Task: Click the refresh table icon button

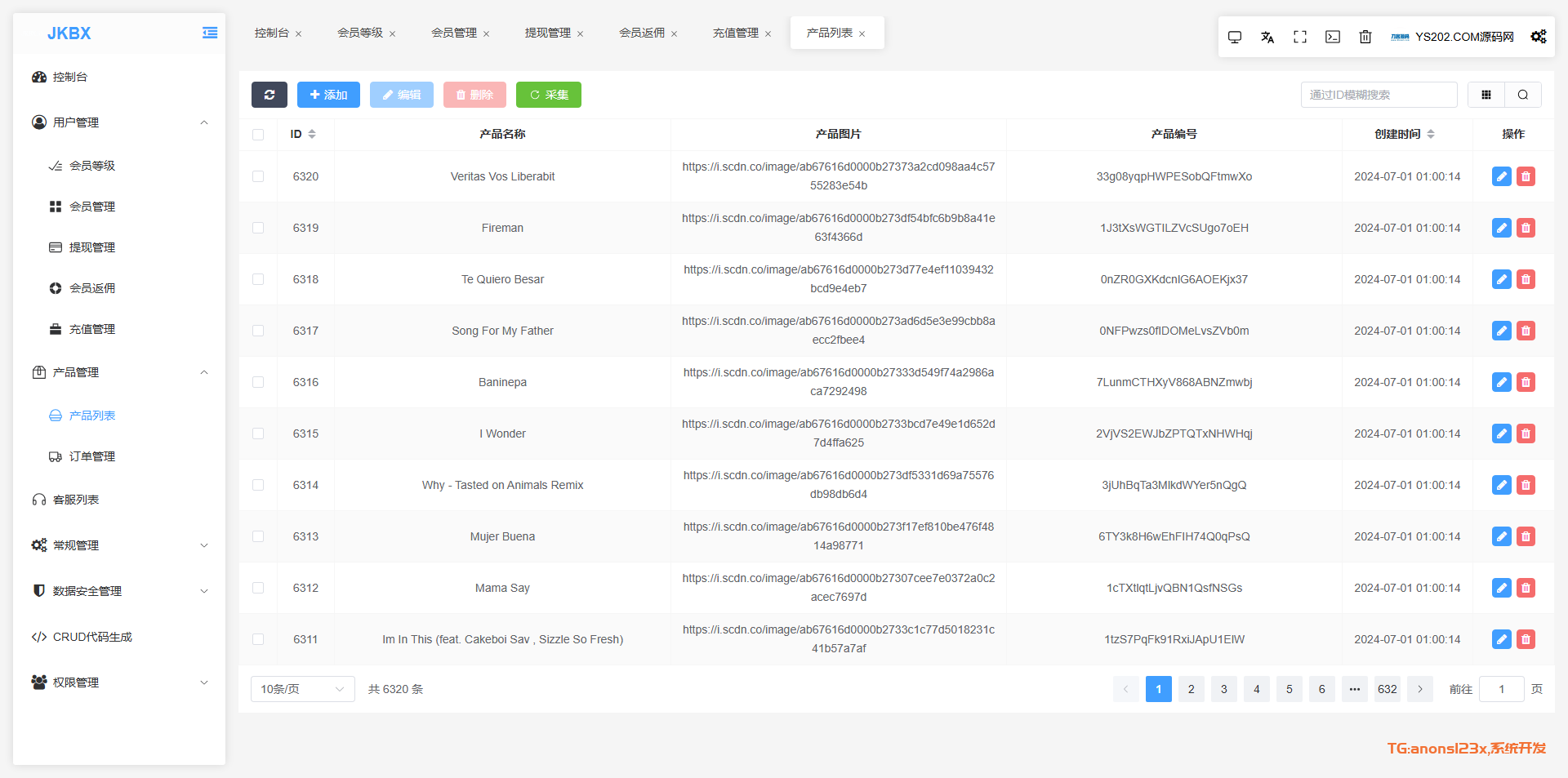Action: [269, 95]
